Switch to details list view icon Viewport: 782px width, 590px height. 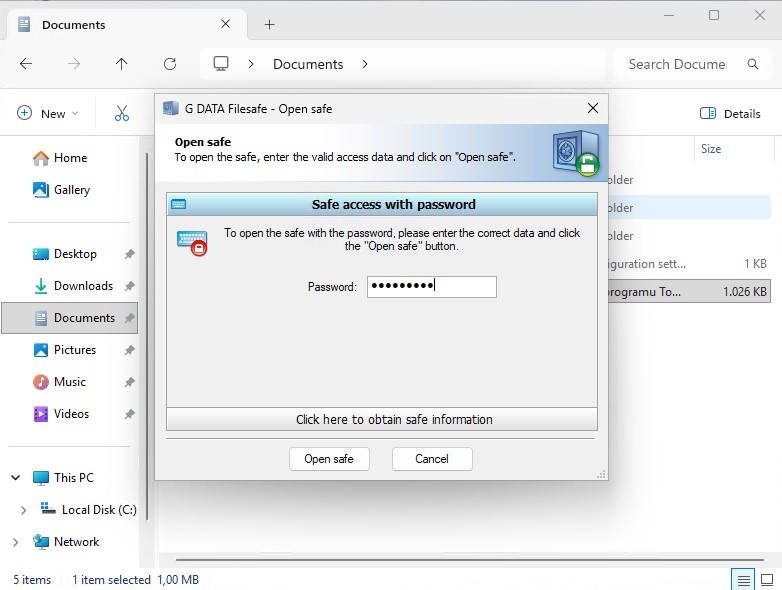coord(743,580)
